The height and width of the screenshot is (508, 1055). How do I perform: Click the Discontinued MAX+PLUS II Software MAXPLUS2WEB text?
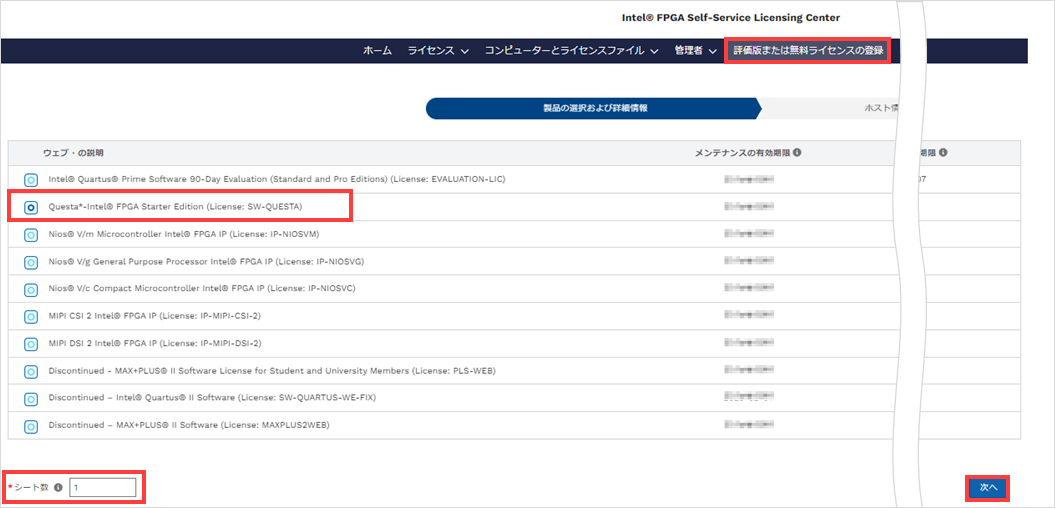pos(189,425)
